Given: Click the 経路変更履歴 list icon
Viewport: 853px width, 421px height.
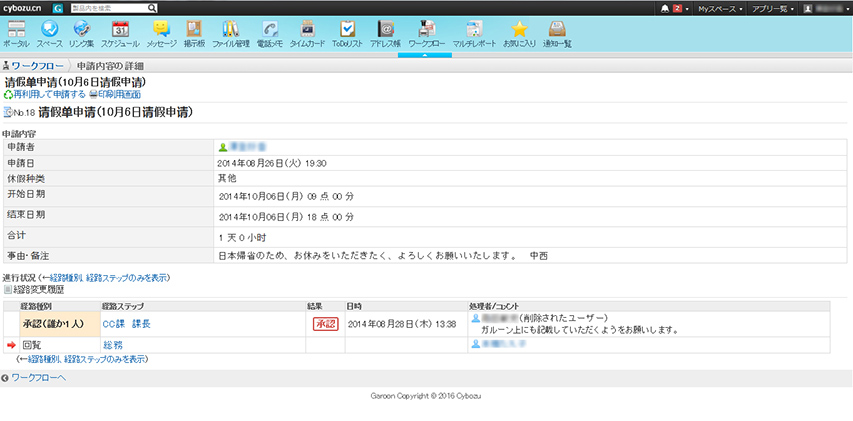Looking at the screenshot, I should 7,290.
